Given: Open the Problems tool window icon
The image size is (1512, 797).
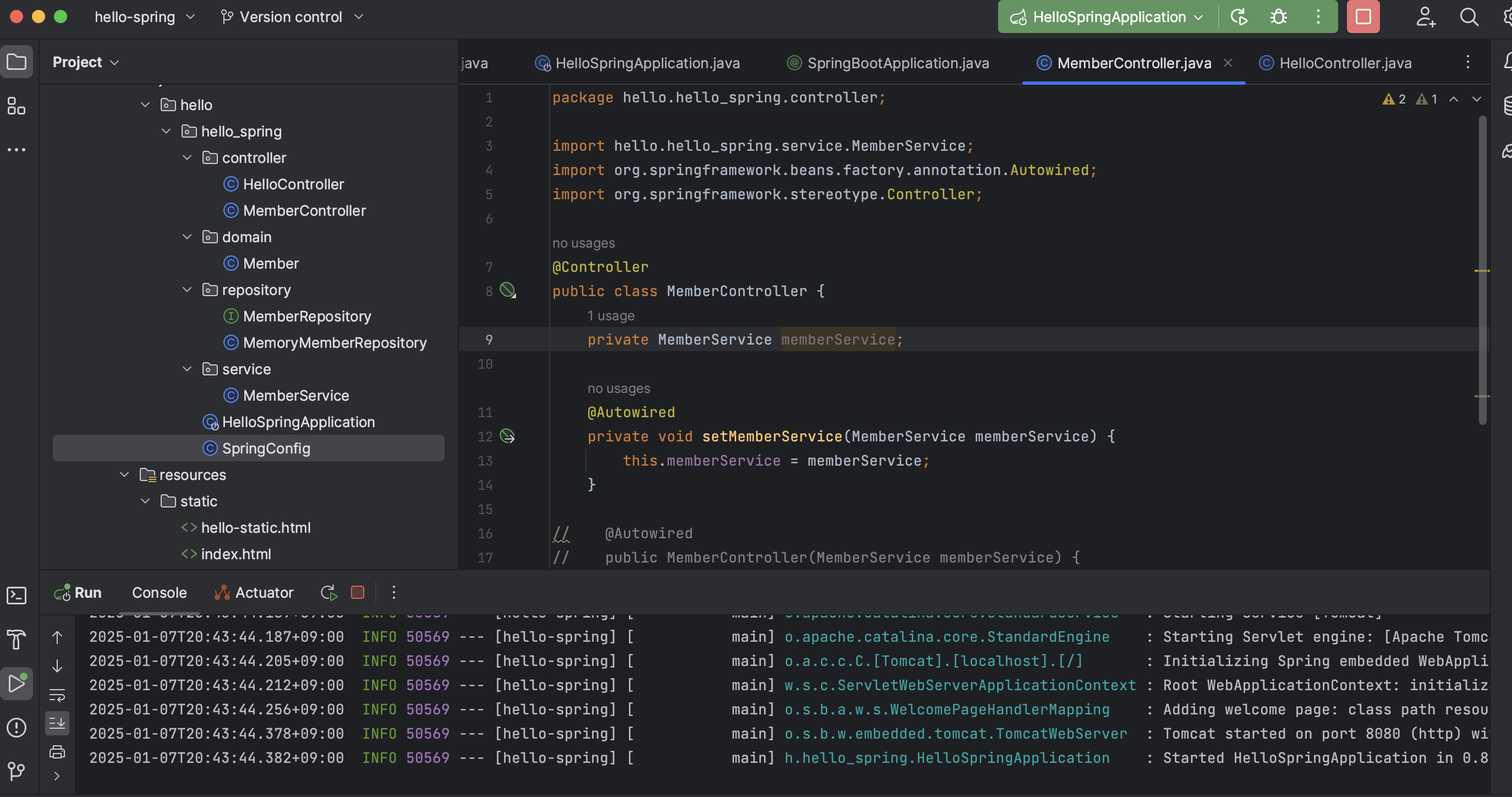Looking at the screenshot, I should click(17, 728).
